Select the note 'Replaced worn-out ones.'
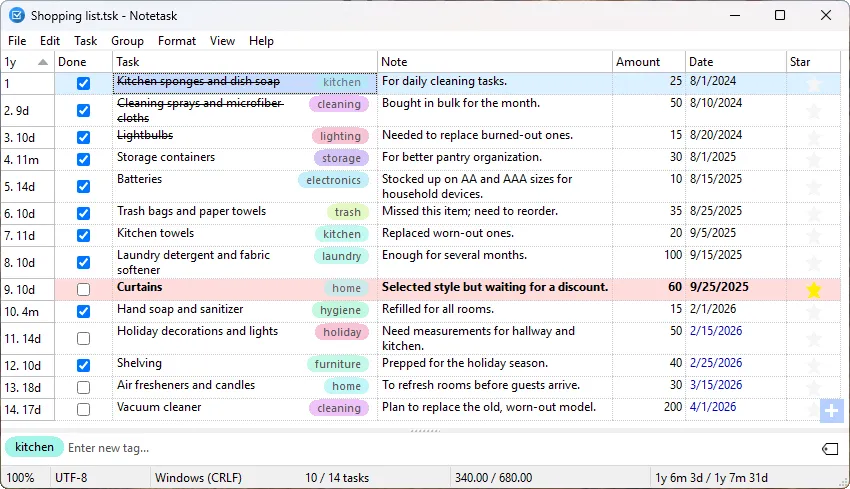Screen dimensions: 850x489 click(x=448, y=233)
